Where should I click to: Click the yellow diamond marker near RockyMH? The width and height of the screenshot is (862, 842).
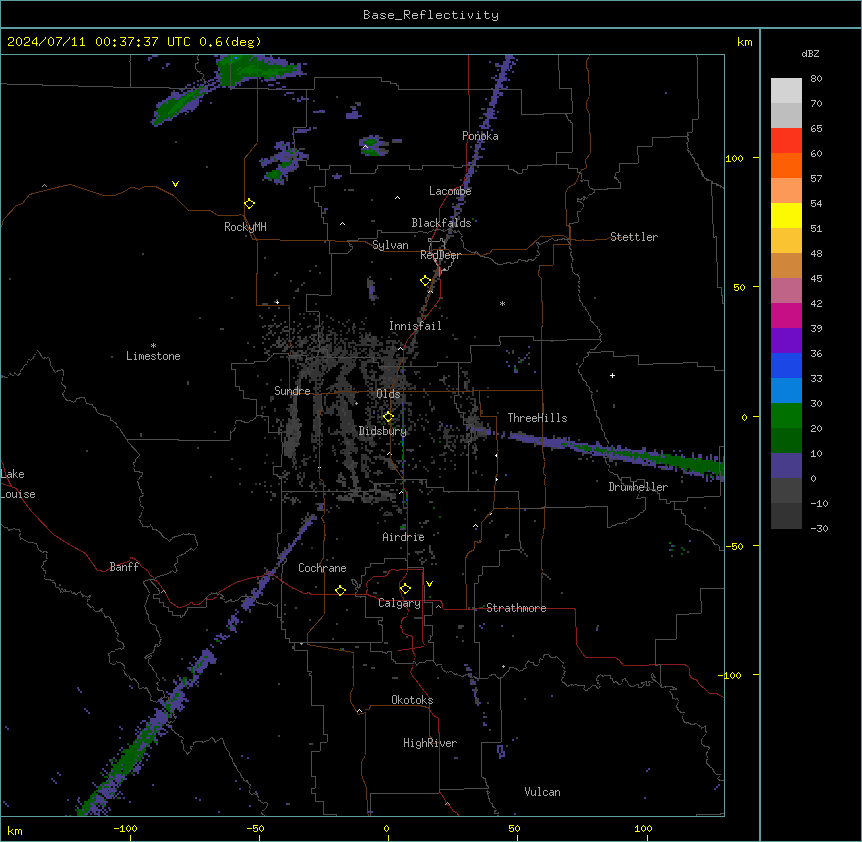tap(249, 204)
